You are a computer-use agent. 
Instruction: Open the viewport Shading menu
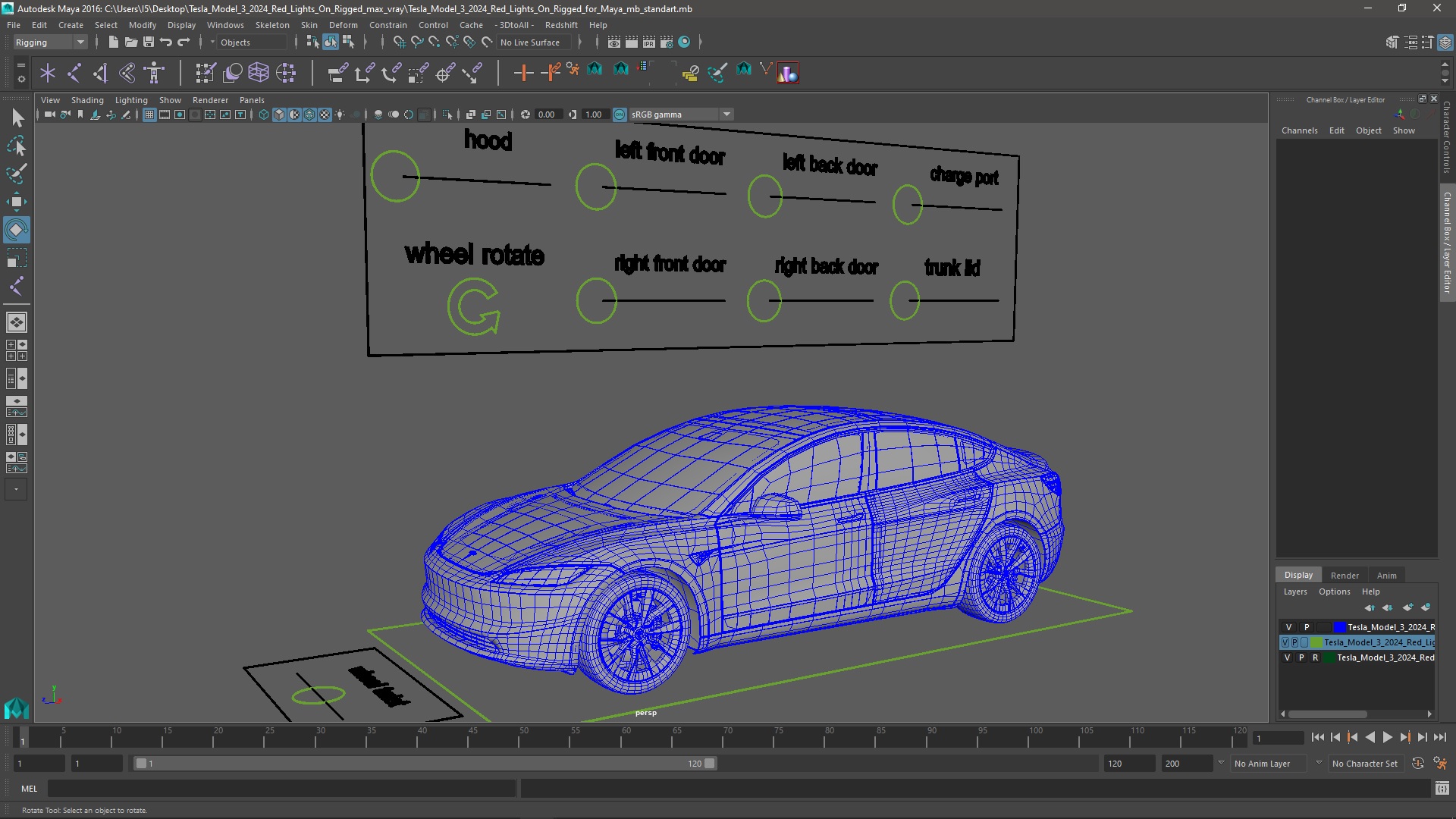point(87,100)
